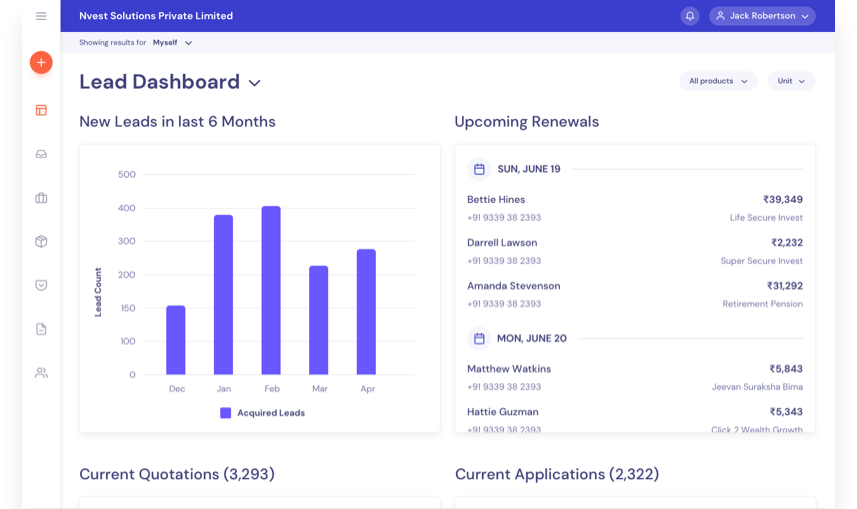The height and width of the screenshot is (509, 857).
Task: Open the hamburger menu in sidebar
Action: coord(41,16)
